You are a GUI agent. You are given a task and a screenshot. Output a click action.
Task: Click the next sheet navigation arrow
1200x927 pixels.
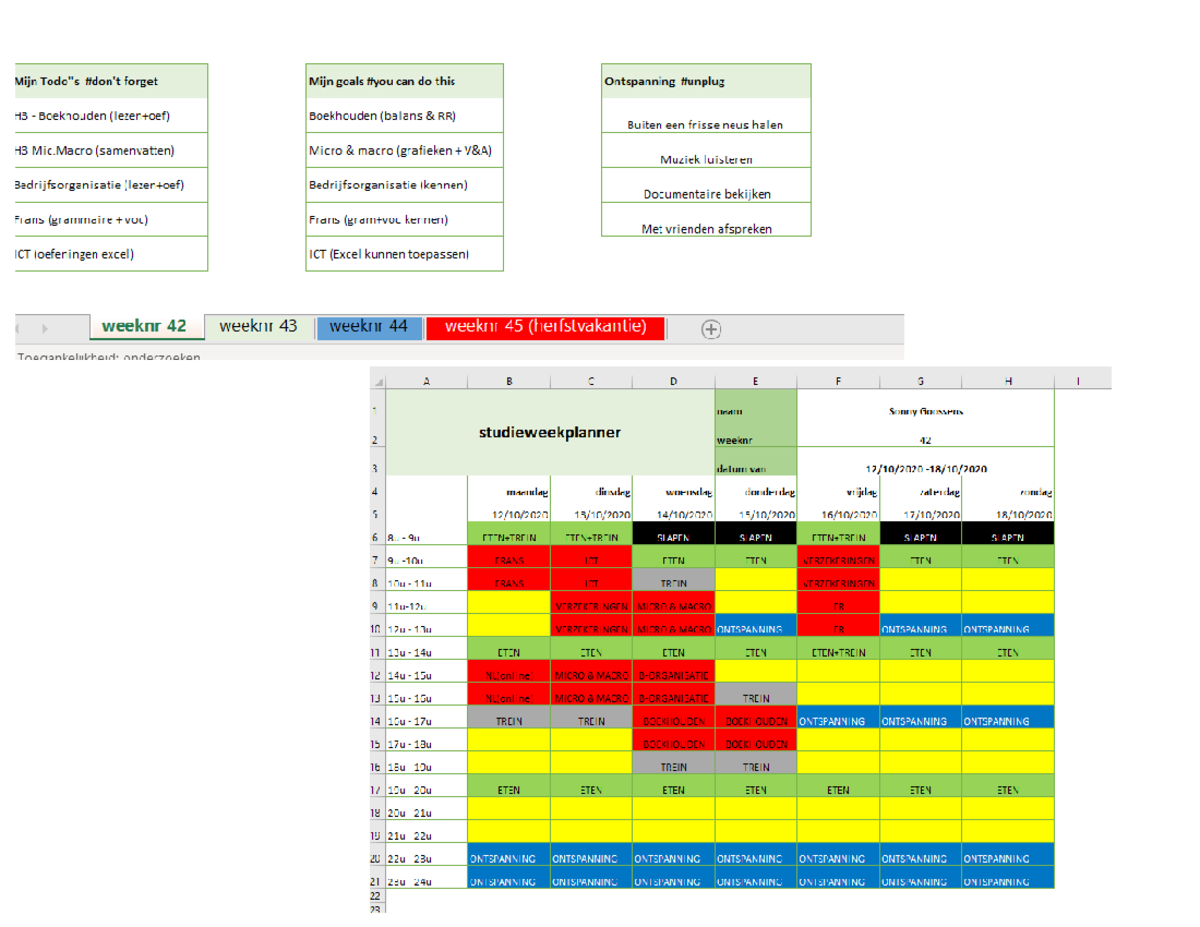click(x=44, y=327)
